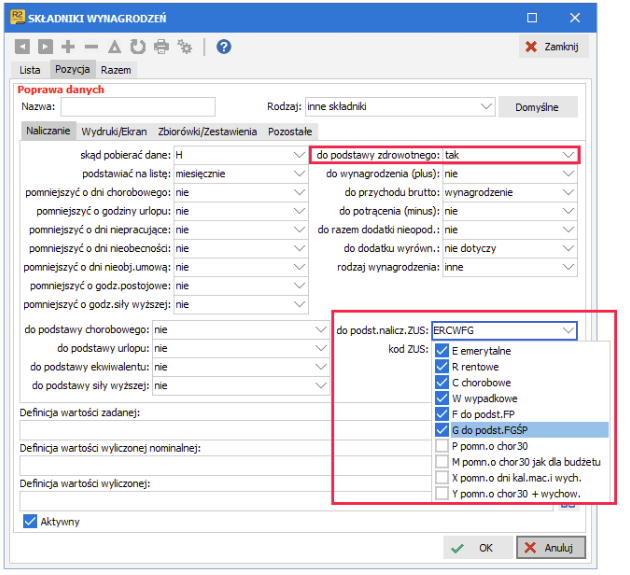Click Definicja wartości wyliczonej nominalnej field
Viewport: 630px width, 575px height.
225,465
